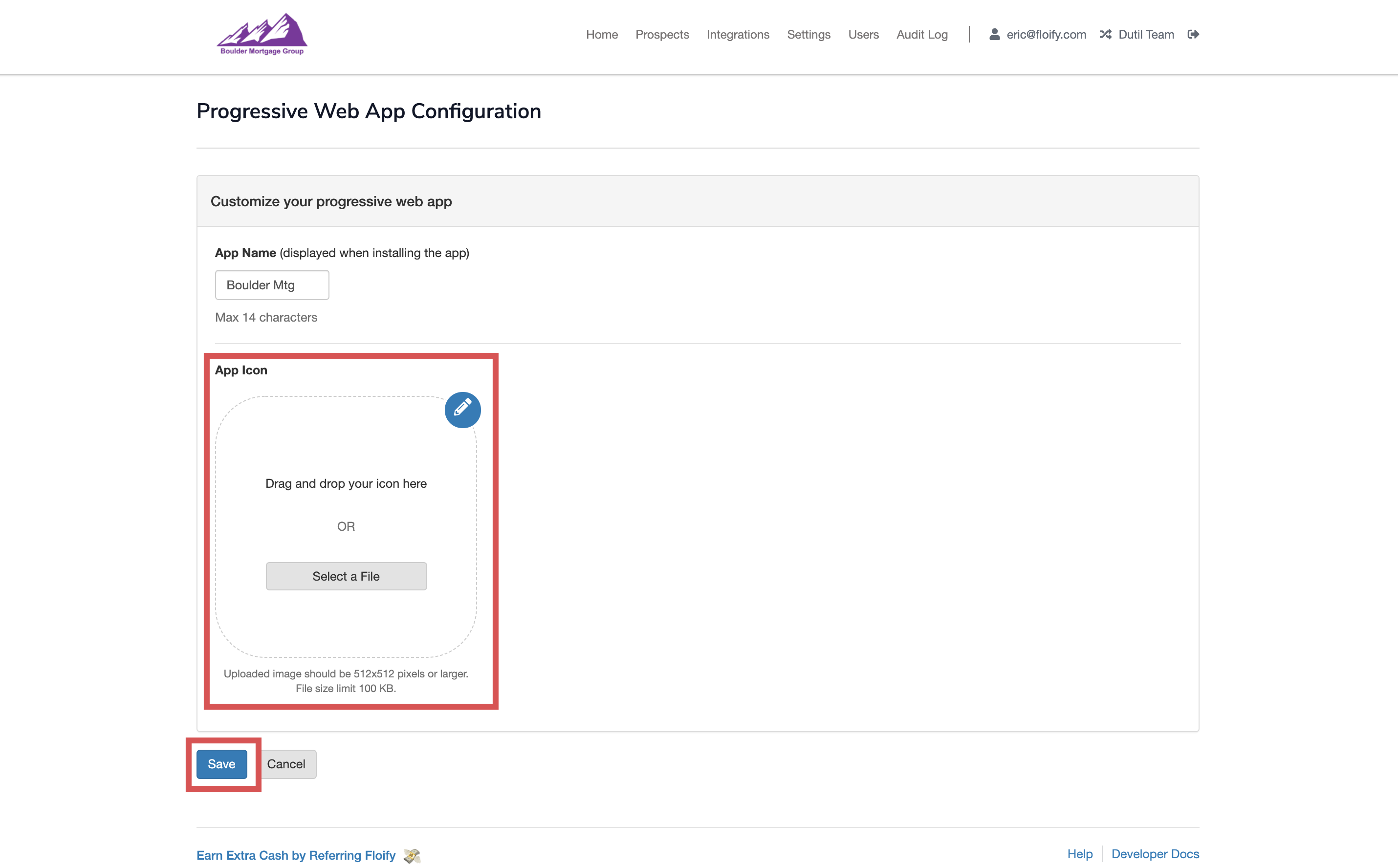Click the money emoji icon in footer
The width and height of the screenshot is (1398, 868).
coord(412,855)
